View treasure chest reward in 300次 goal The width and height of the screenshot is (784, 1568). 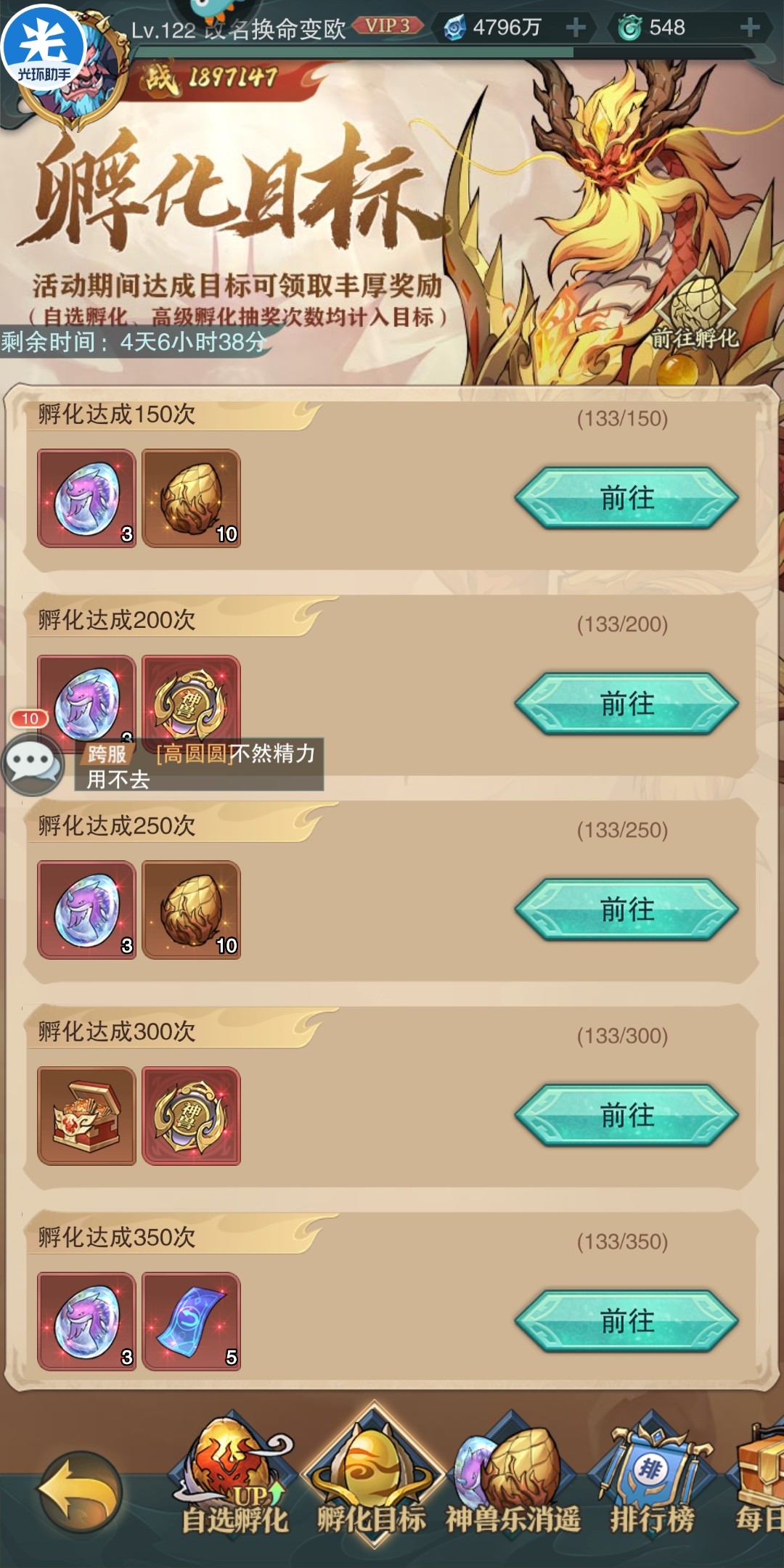pyautogui.click(x=86, y=1116)
